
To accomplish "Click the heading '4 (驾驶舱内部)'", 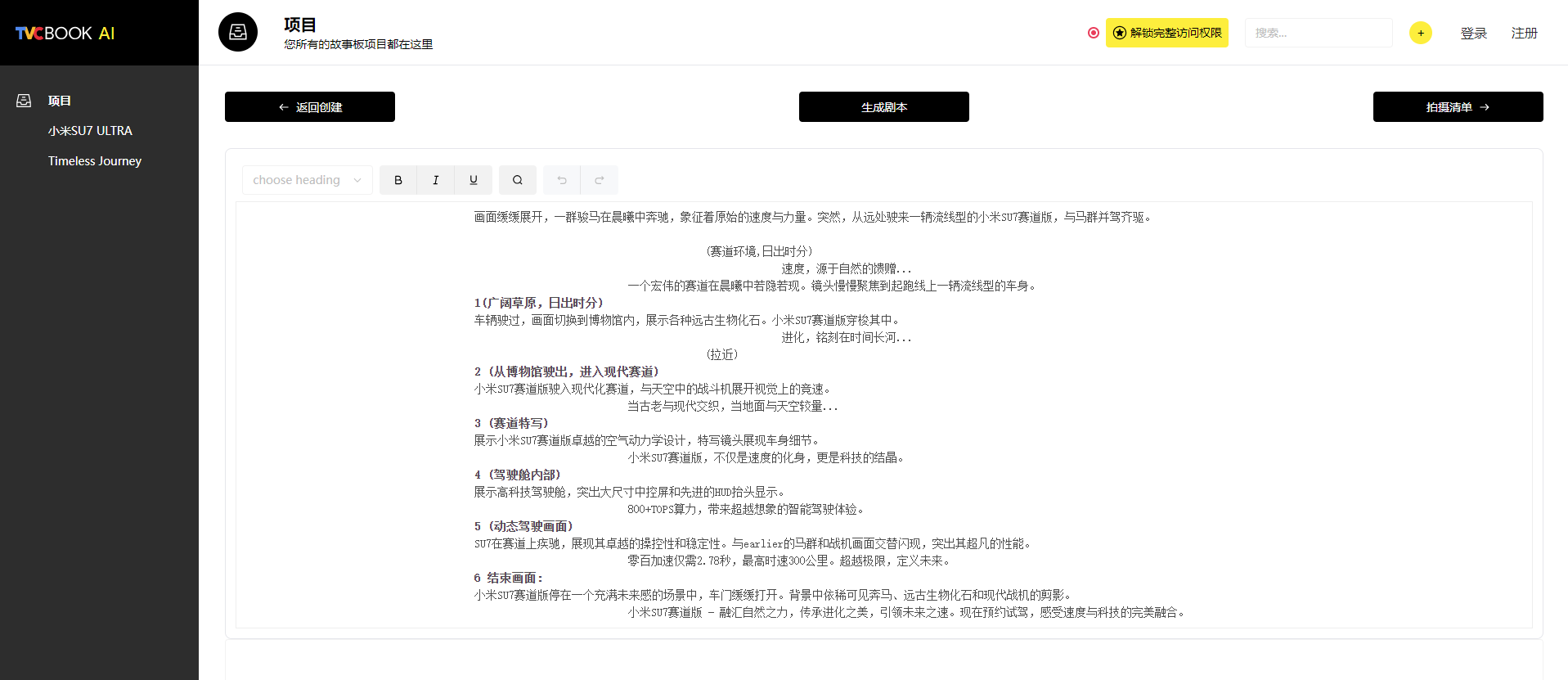I will click(517, 475).
